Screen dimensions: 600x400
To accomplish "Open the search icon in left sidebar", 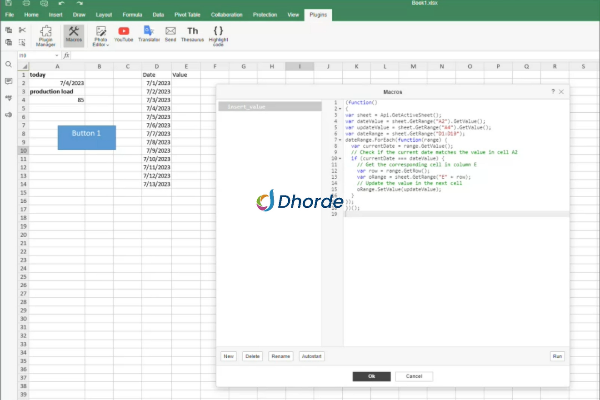I will (x=8, y=64).
